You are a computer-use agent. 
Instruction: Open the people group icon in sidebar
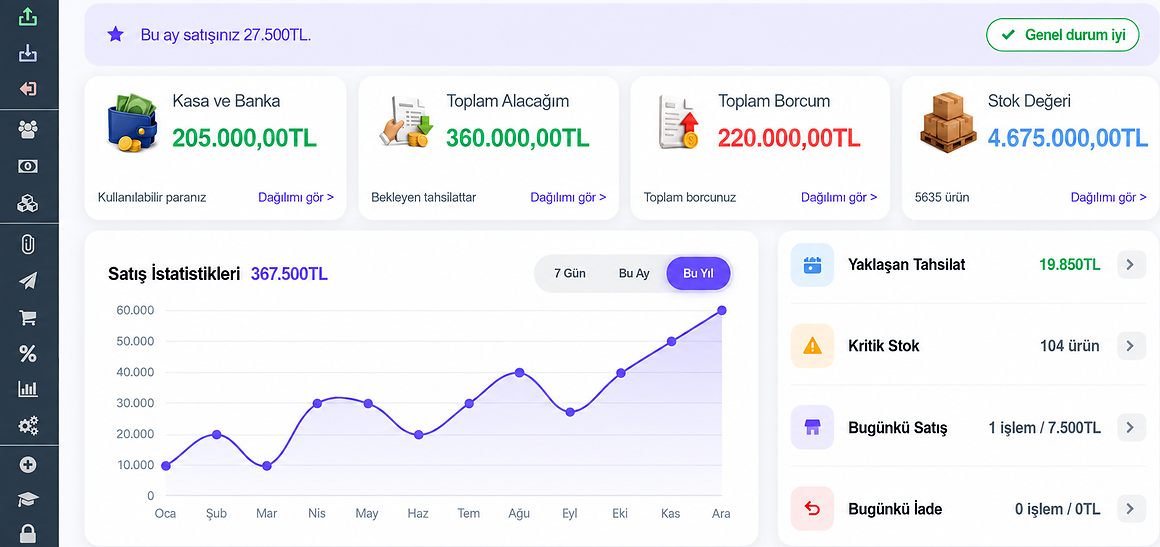tap(27, 130)
